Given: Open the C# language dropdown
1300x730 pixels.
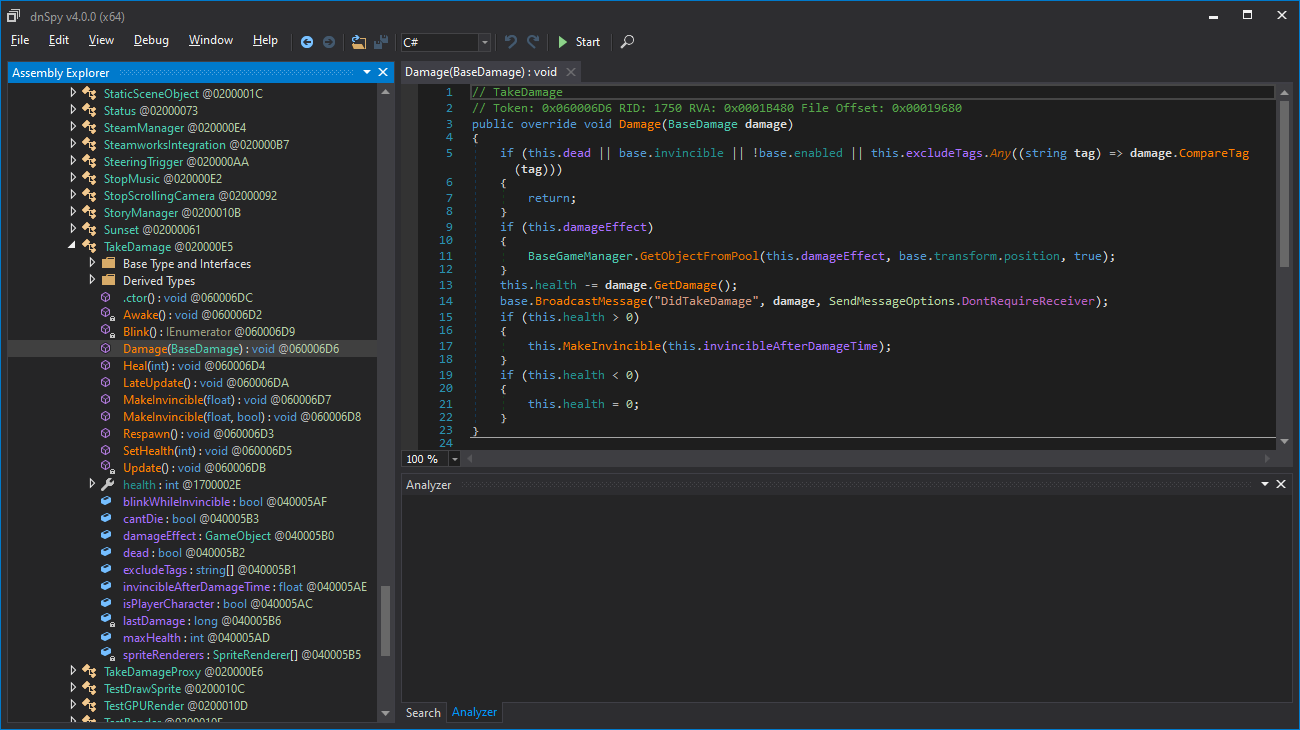Looking at the screenshot, I should 485,42.
